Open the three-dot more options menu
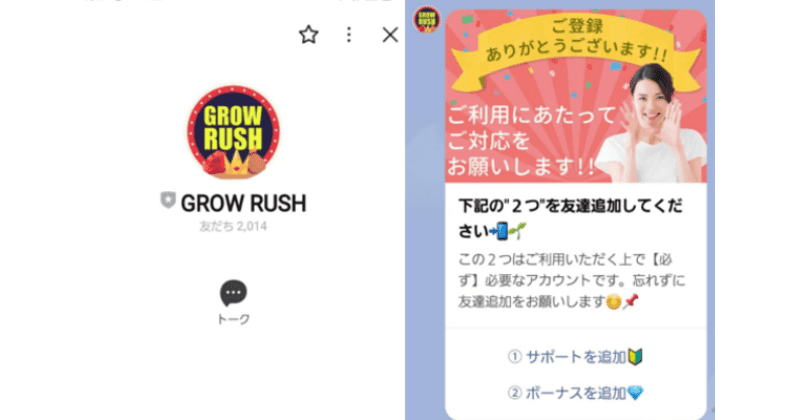The height and width of the screenshot is (420, 800). [349, 35]
